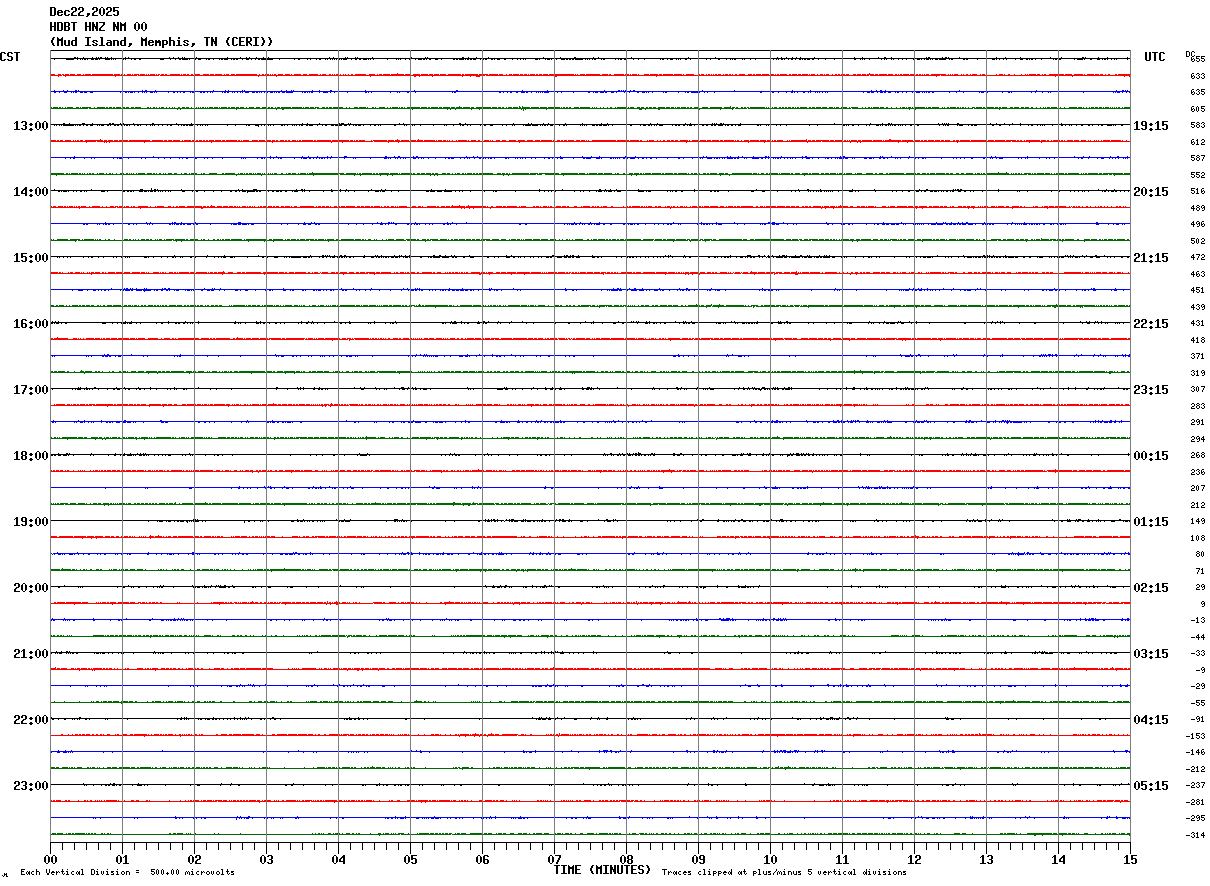Click the date label Dec22,2025
1210x886 pixels.
(x=84, y=12)
